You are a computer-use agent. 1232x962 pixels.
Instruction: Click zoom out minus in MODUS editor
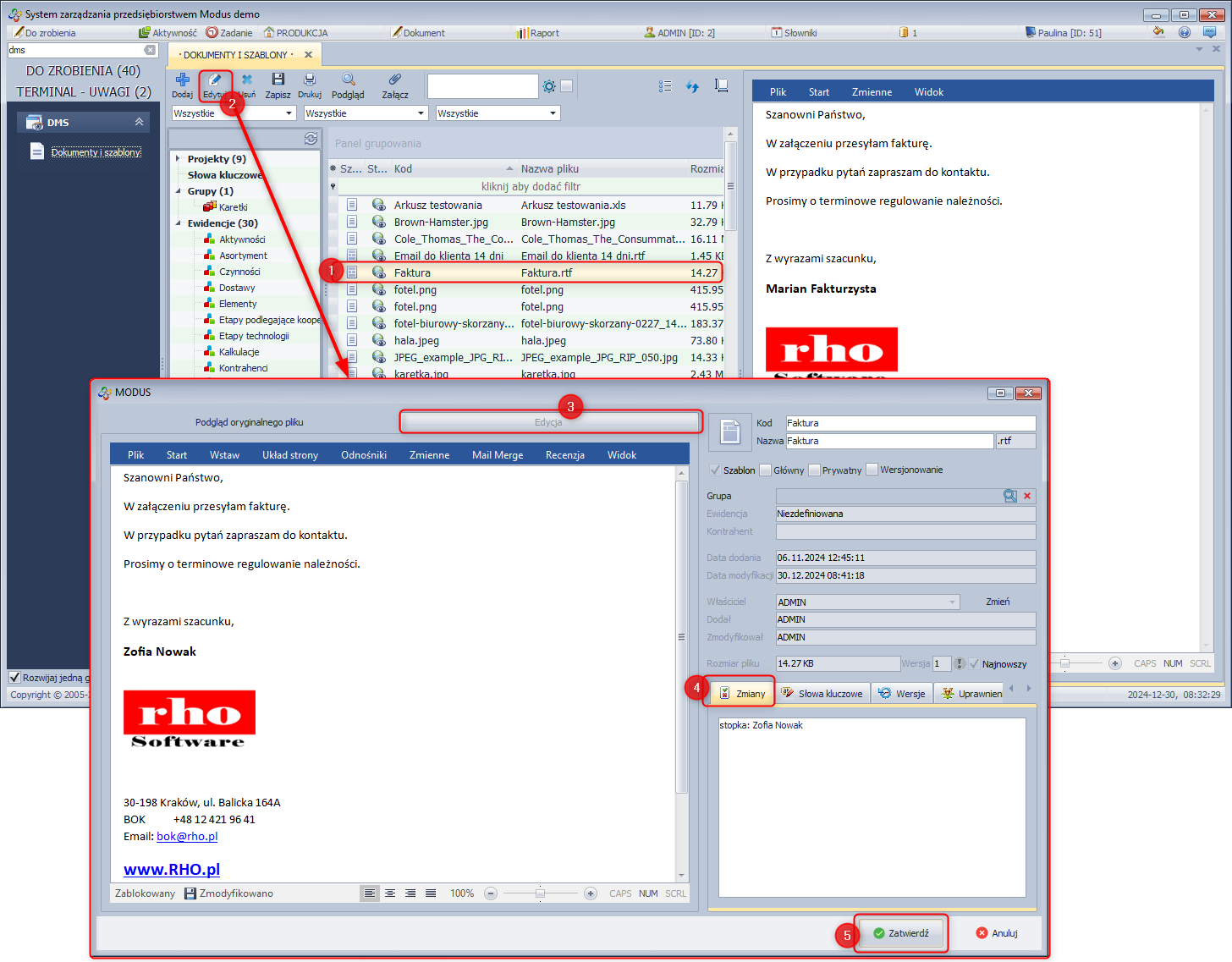(490, 893)
